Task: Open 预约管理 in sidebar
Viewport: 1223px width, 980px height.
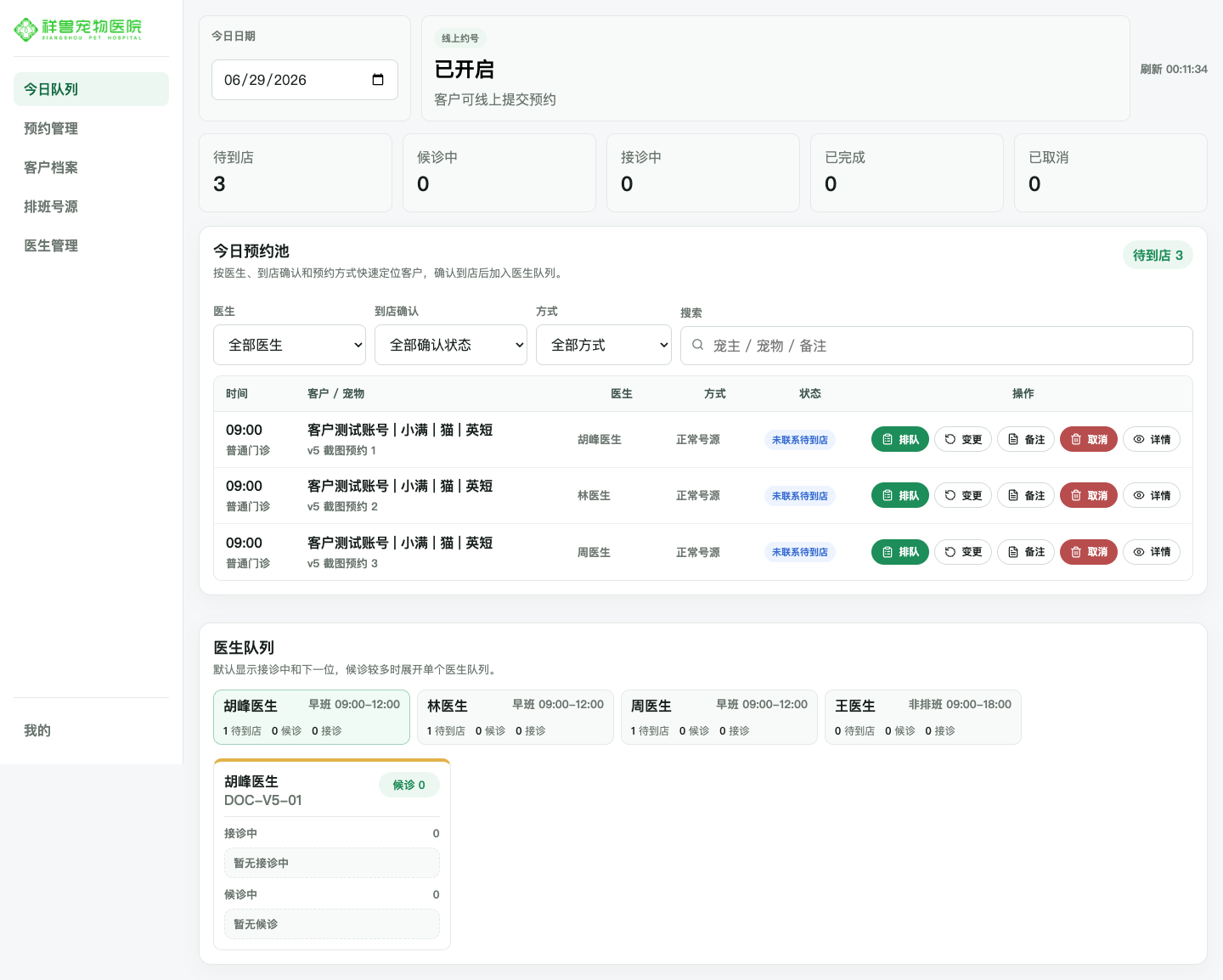Action: pyautogui.click(x=91, y=128)
